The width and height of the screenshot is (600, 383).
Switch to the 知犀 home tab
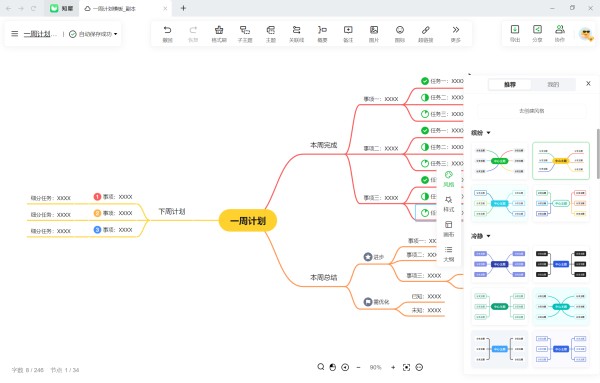click(62, 8)
